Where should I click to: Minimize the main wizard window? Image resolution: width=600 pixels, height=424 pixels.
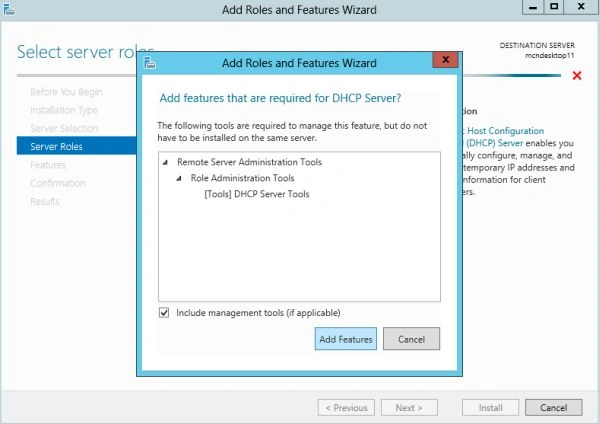click(533, 7)
